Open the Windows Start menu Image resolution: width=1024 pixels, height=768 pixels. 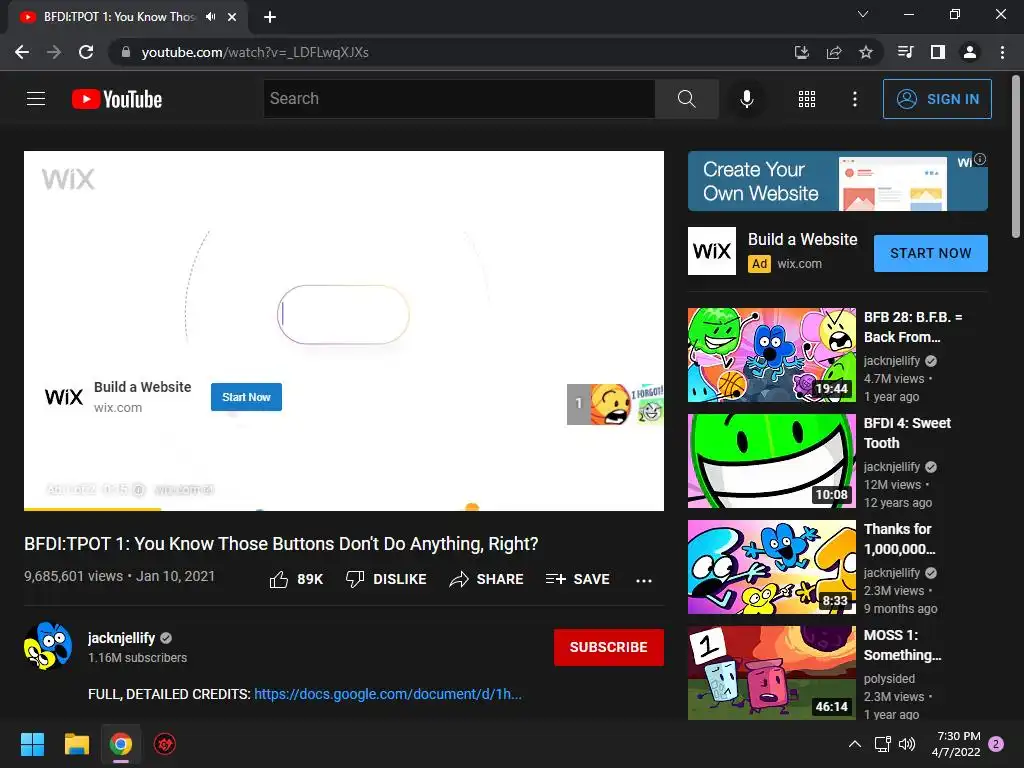32,744
